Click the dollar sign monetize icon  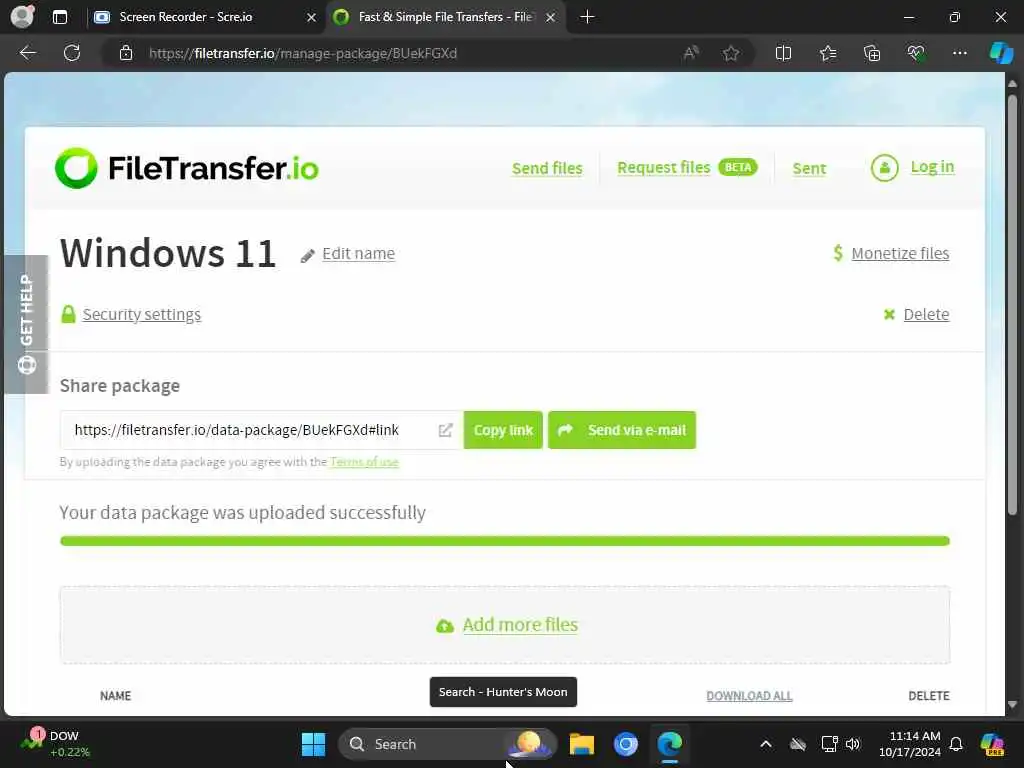838,253
